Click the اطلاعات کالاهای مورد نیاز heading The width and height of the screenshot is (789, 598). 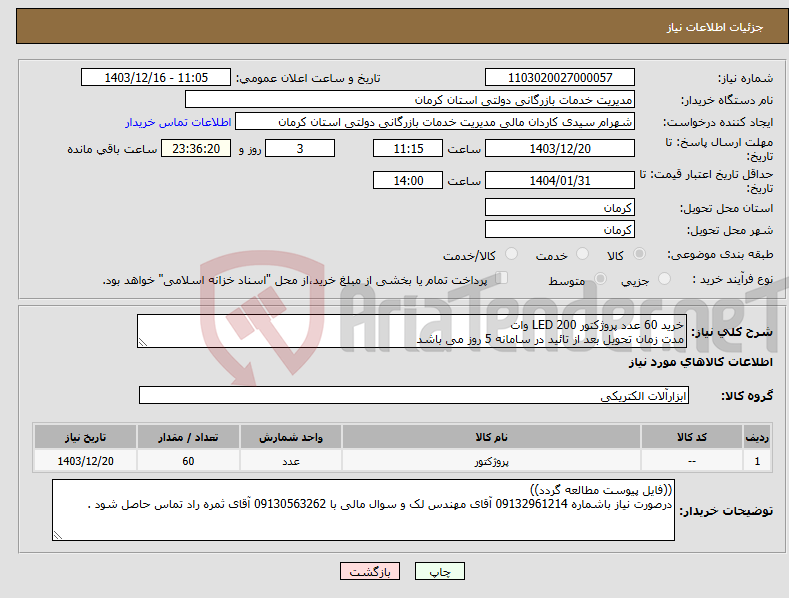point(700,362)
